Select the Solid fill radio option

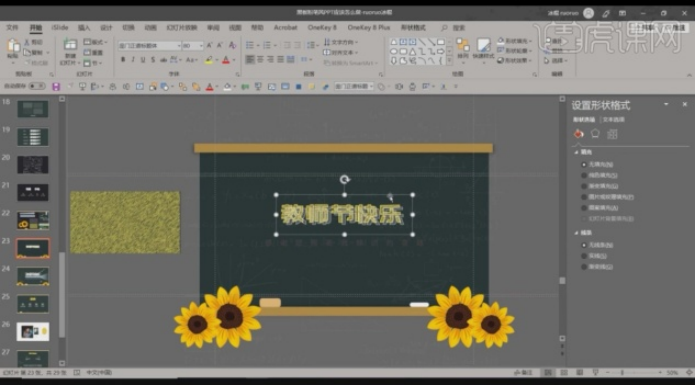(x=584, y=175)
